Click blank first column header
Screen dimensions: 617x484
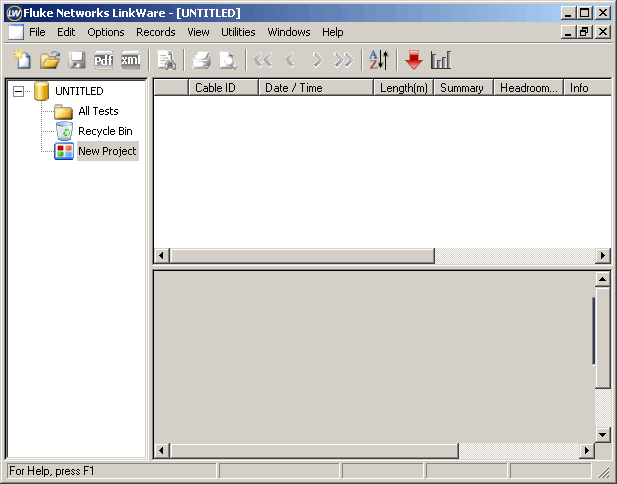tap(171, 88)
